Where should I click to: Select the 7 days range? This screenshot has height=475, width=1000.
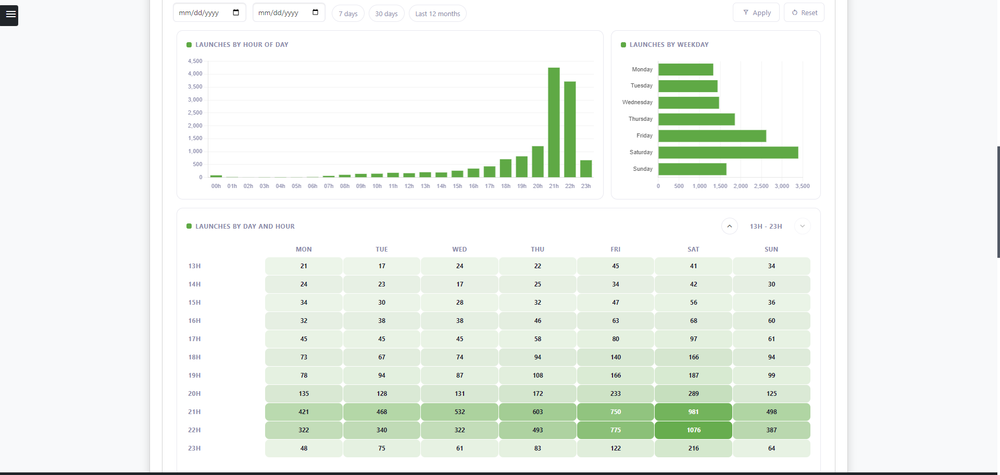click(348, 13)
